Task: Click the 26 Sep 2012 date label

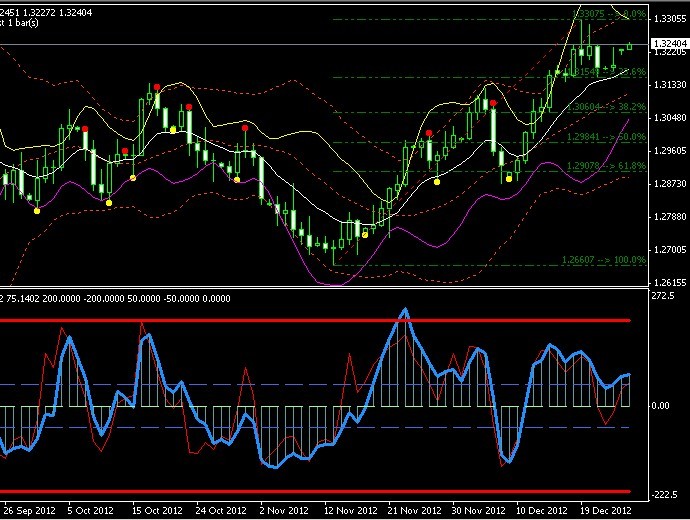Action: point(30,510)
